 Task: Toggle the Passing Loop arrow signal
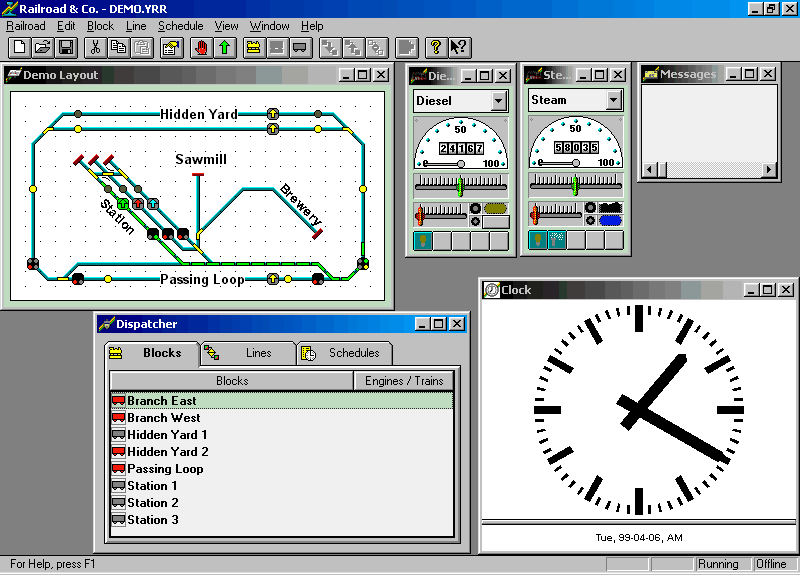pos(273,279)
